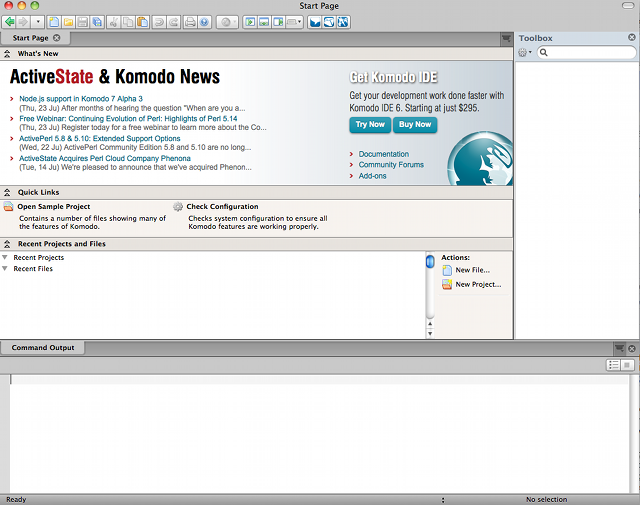Click the Komodo lizard logo image

tap(481, 158)
